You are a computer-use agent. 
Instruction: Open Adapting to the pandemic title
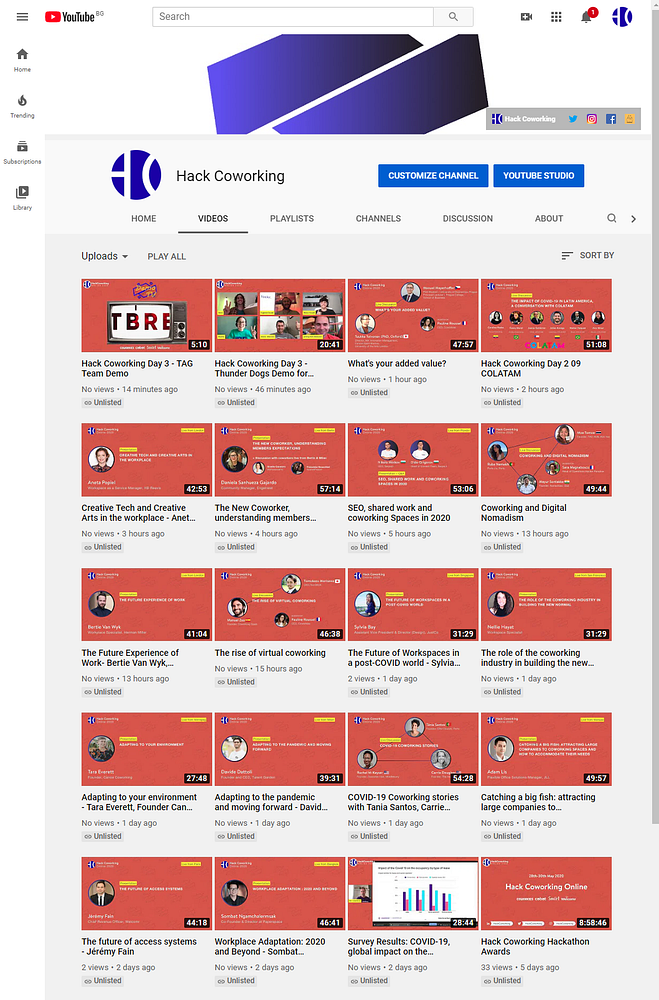tap(271, 802)
